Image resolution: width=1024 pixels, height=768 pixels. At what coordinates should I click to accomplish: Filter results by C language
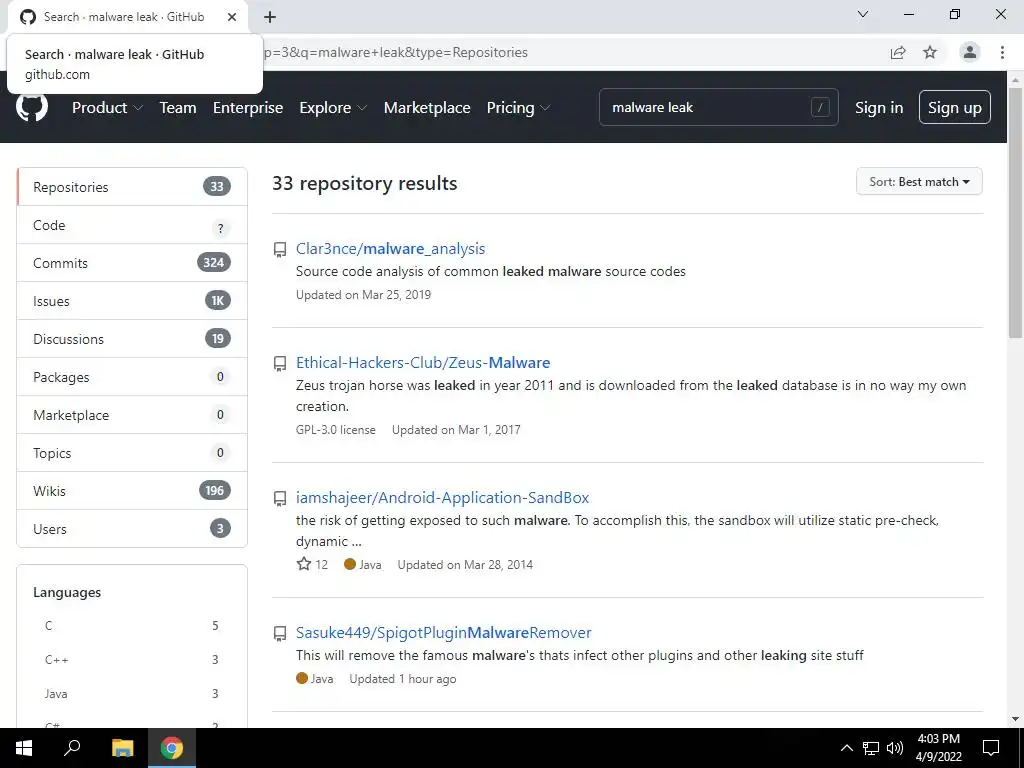click(132, 626)
